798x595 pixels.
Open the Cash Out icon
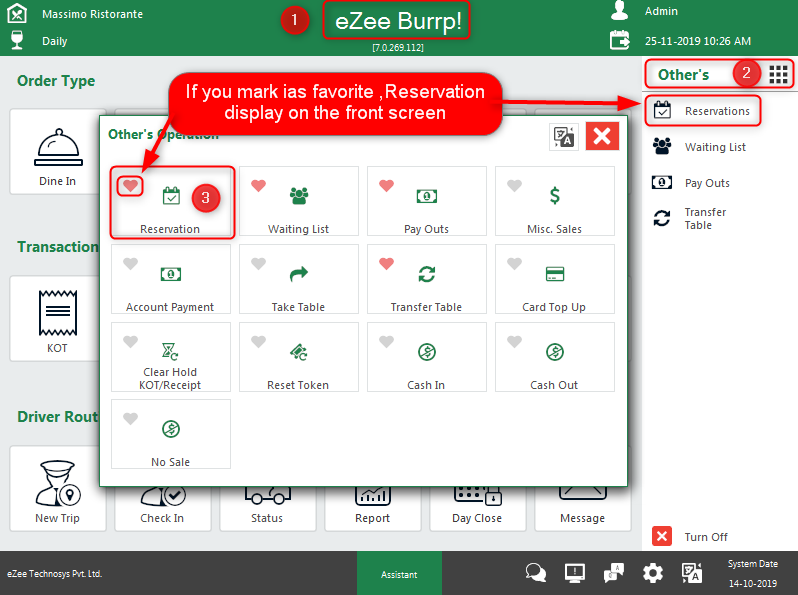[555, 352]
